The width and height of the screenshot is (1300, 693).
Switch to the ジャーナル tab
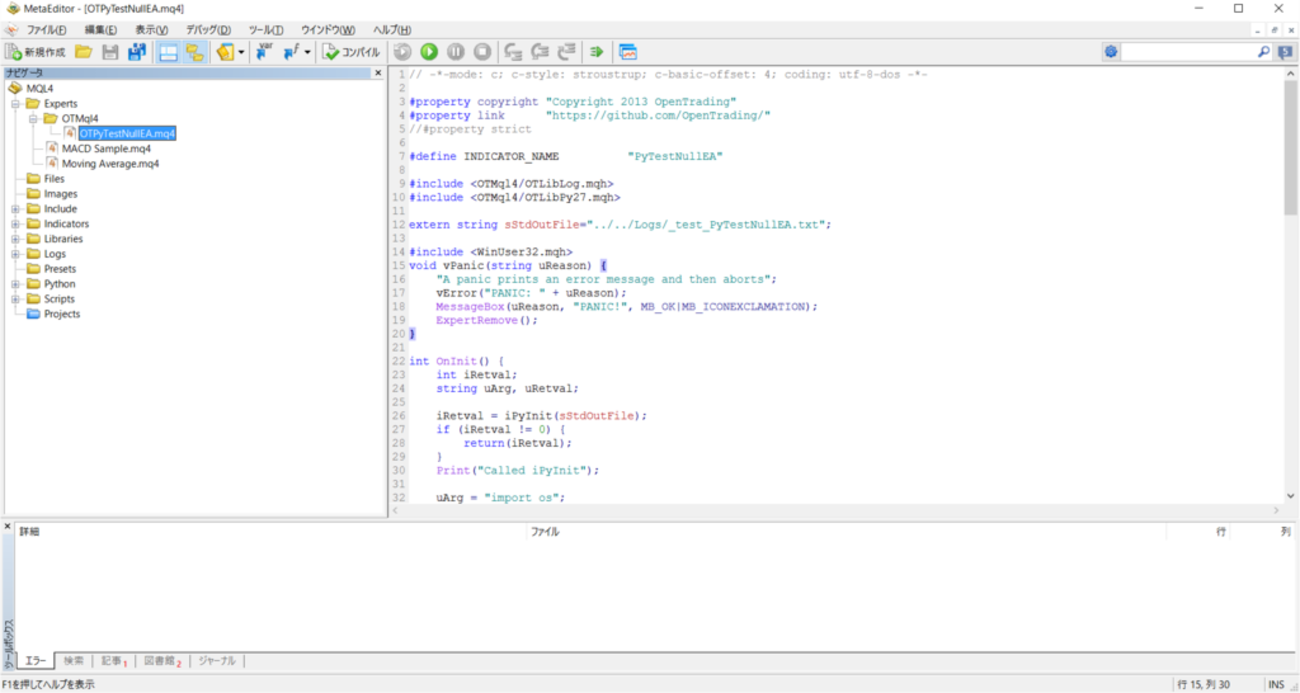pyautogui.click(x=216, y=660)
